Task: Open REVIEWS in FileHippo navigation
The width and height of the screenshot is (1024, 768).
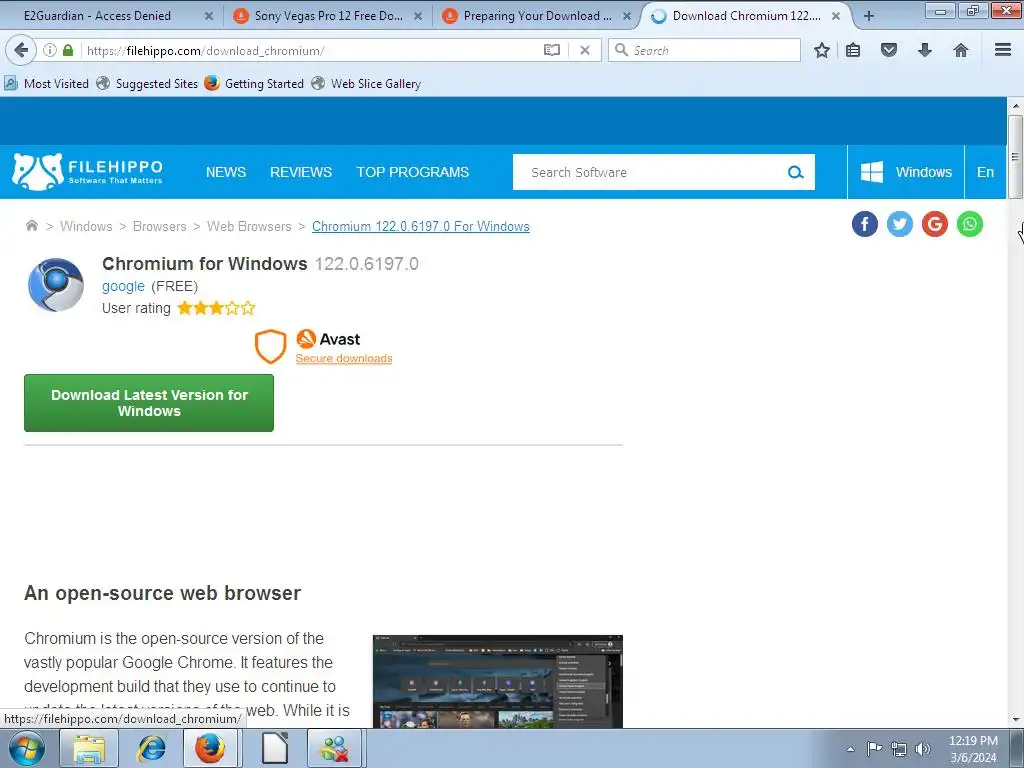Action: pos(301,172)
